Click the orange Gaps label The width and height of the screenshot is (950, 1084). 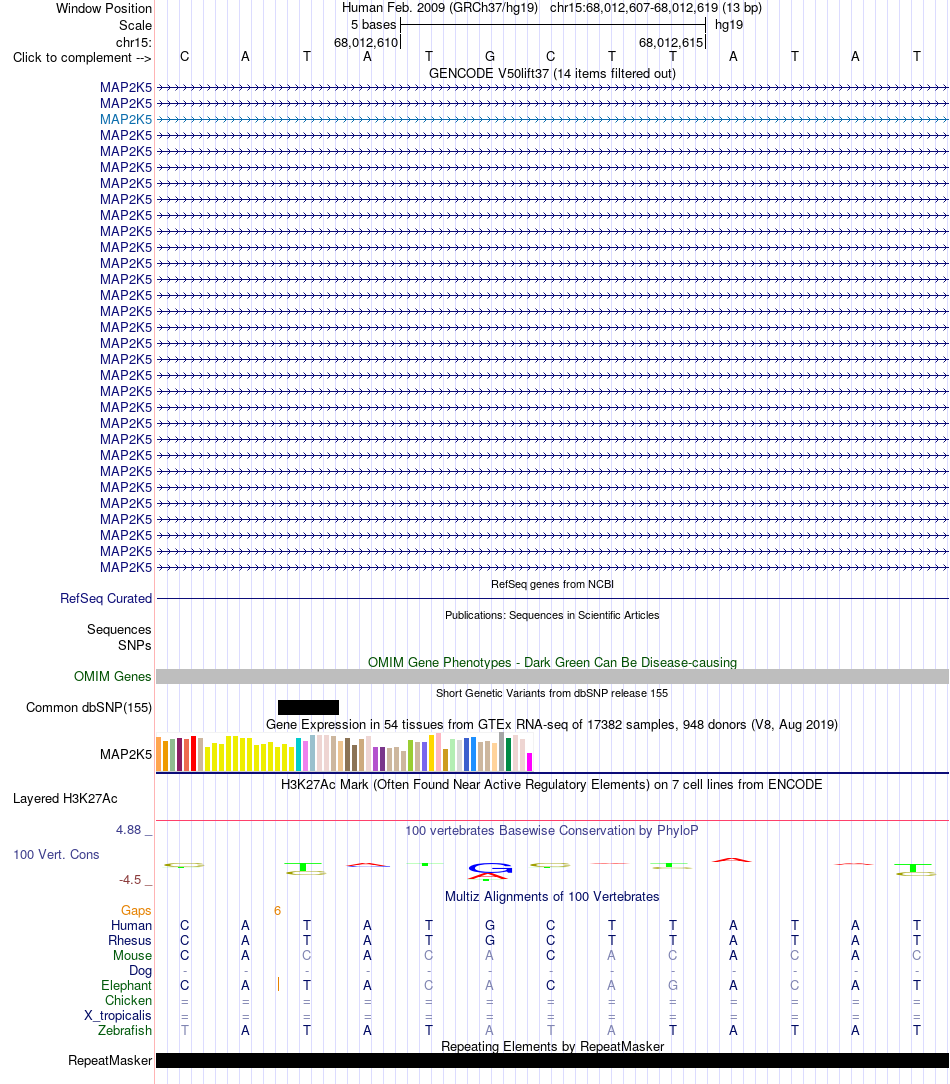(x=136, y=910)
